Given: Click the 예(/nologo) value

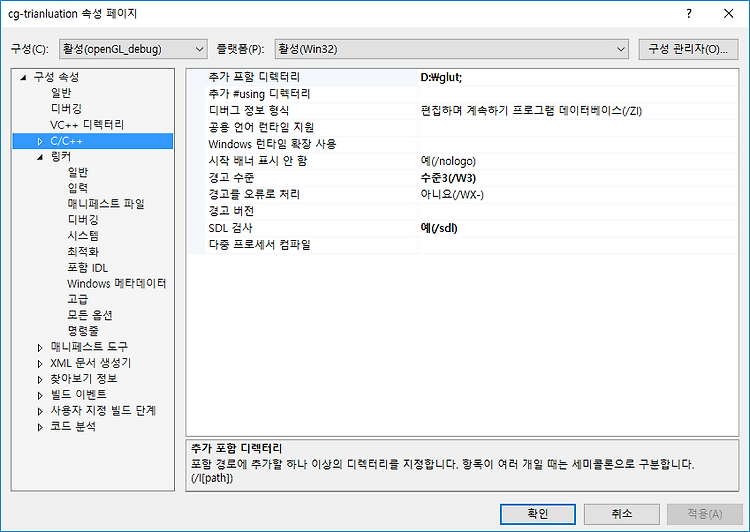Looking at the screenshot, I should pyautogui.click(x=448, y=161).
